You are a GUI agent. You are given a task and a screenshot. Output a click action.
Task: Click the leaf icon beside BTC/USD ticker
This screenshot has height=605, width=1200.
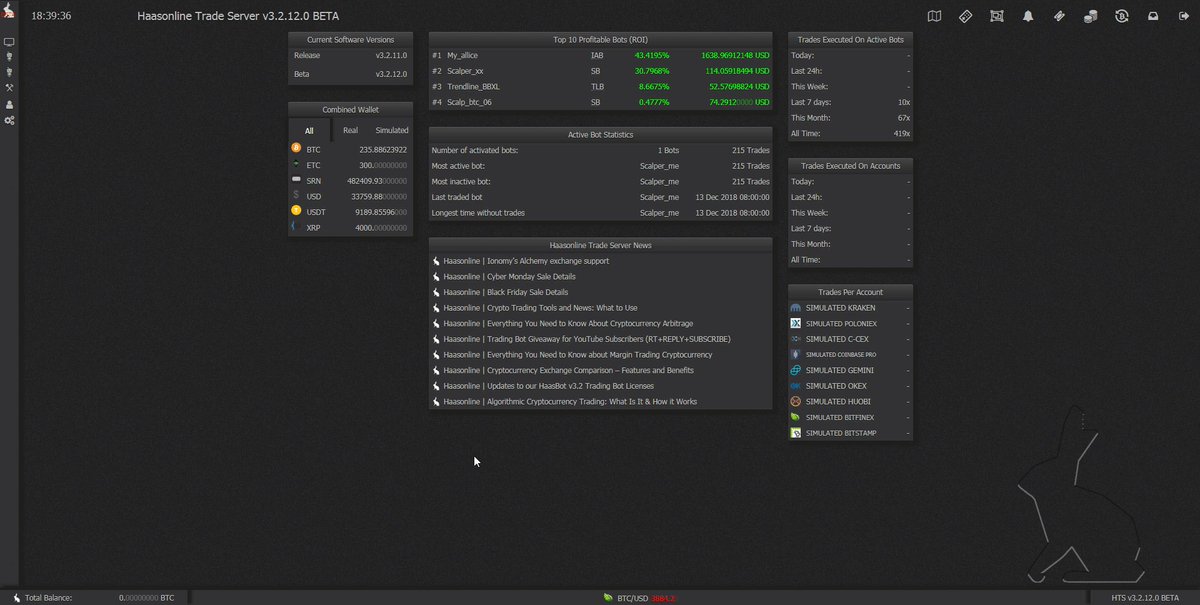pos(608,597)
